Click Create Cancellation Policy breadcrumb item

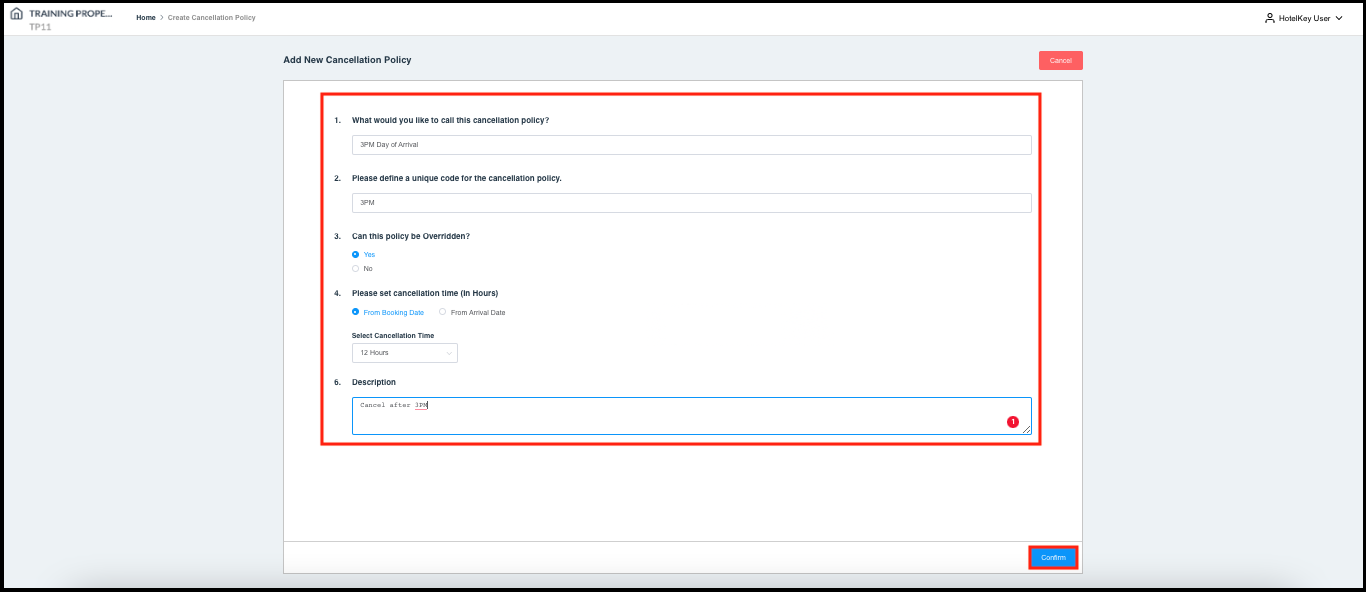211,18
